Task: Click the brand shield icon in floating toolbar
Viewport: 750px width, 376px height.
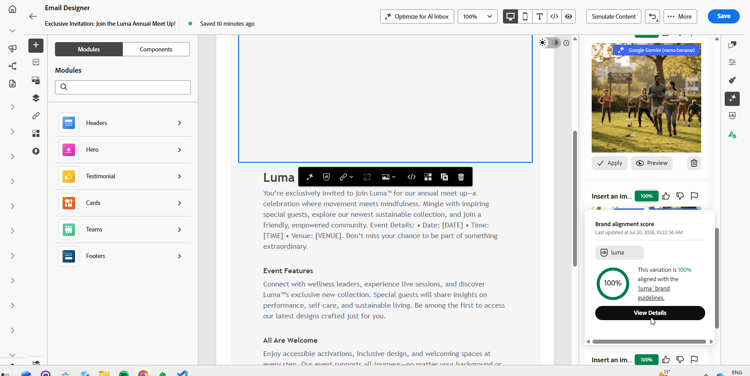Action: coord(326,177)
